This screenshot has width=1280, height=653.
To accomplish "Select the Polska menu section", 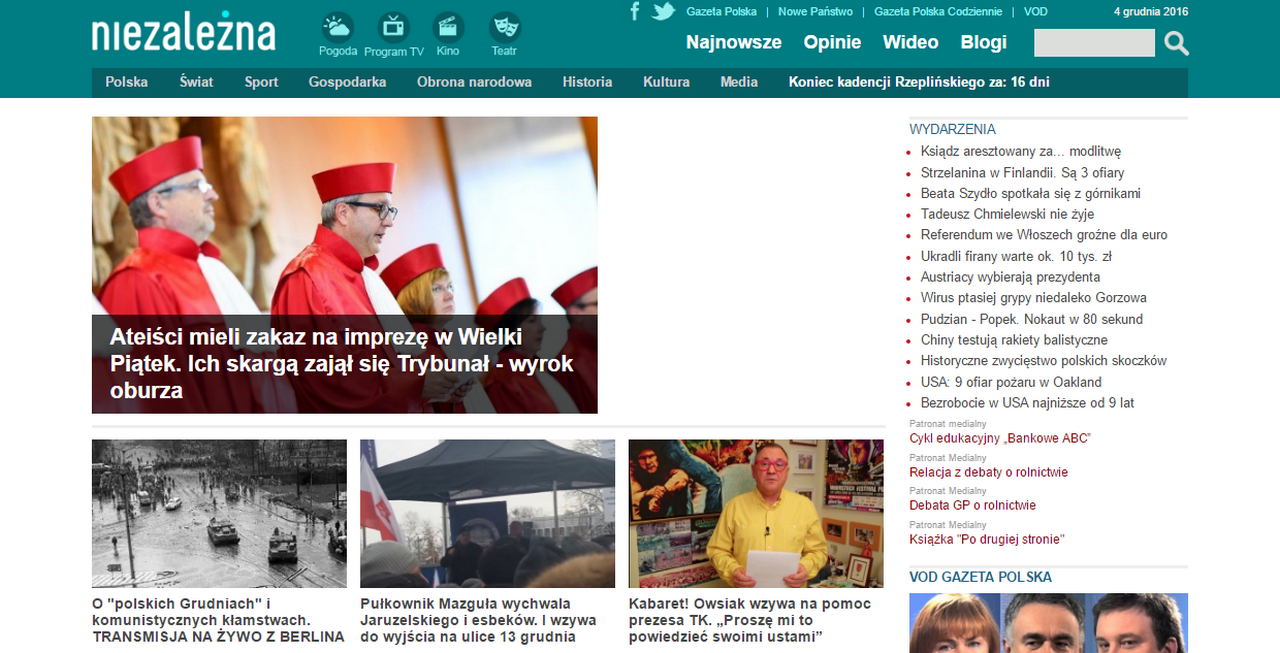I will pyautogui.click(x=127, y=82).
